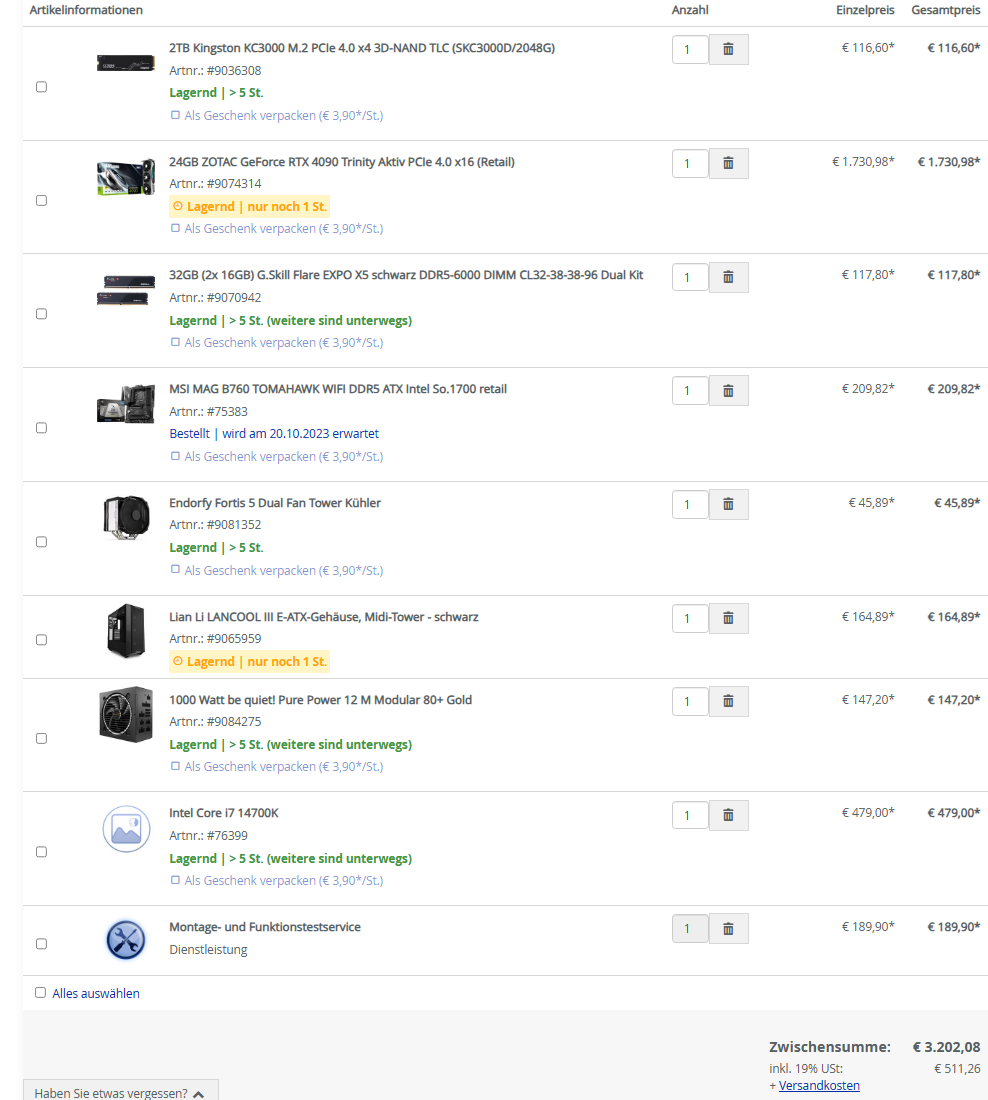Tick the Lian Li LANCOOL III row checkbox
The height and width of the screenshot is (1100, 988).
pos(41,640)
